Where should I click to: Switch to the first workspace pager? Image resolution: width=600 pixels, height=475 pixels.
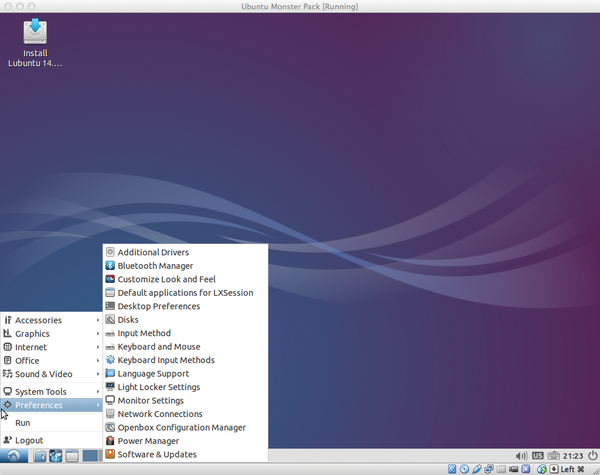click(x=90, y=456)
